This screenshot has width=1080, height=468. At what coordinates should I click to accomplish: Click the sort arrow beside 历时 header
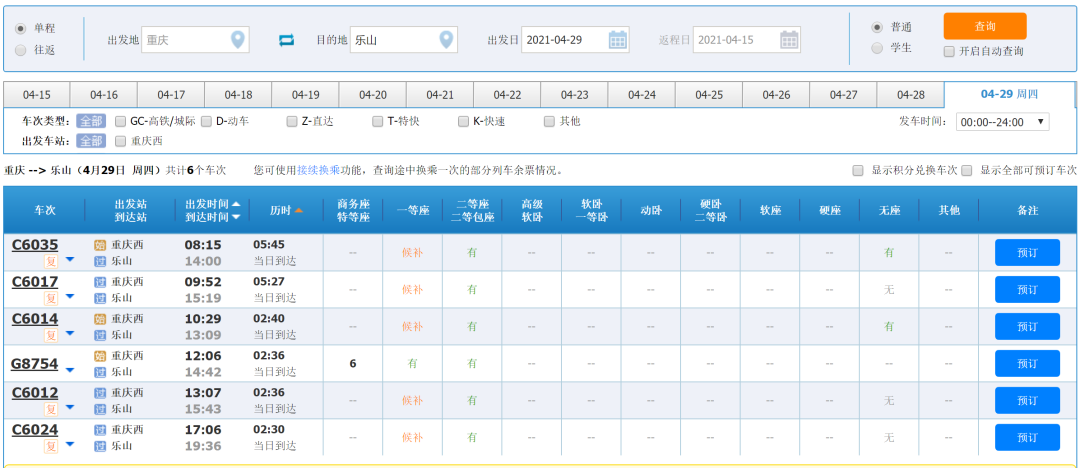pos(299,210)
